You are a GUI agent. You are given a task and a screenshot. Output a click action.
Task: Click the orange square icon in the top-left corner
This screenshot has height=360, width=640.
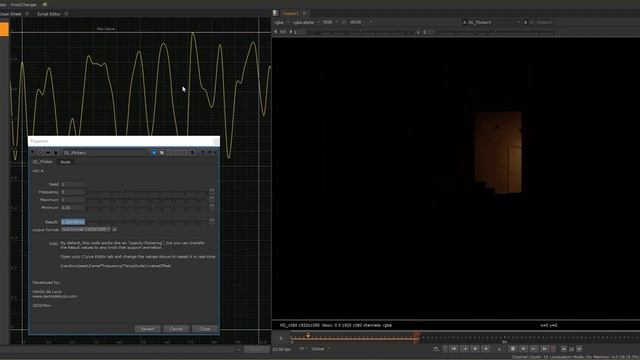tap(4, 29)
